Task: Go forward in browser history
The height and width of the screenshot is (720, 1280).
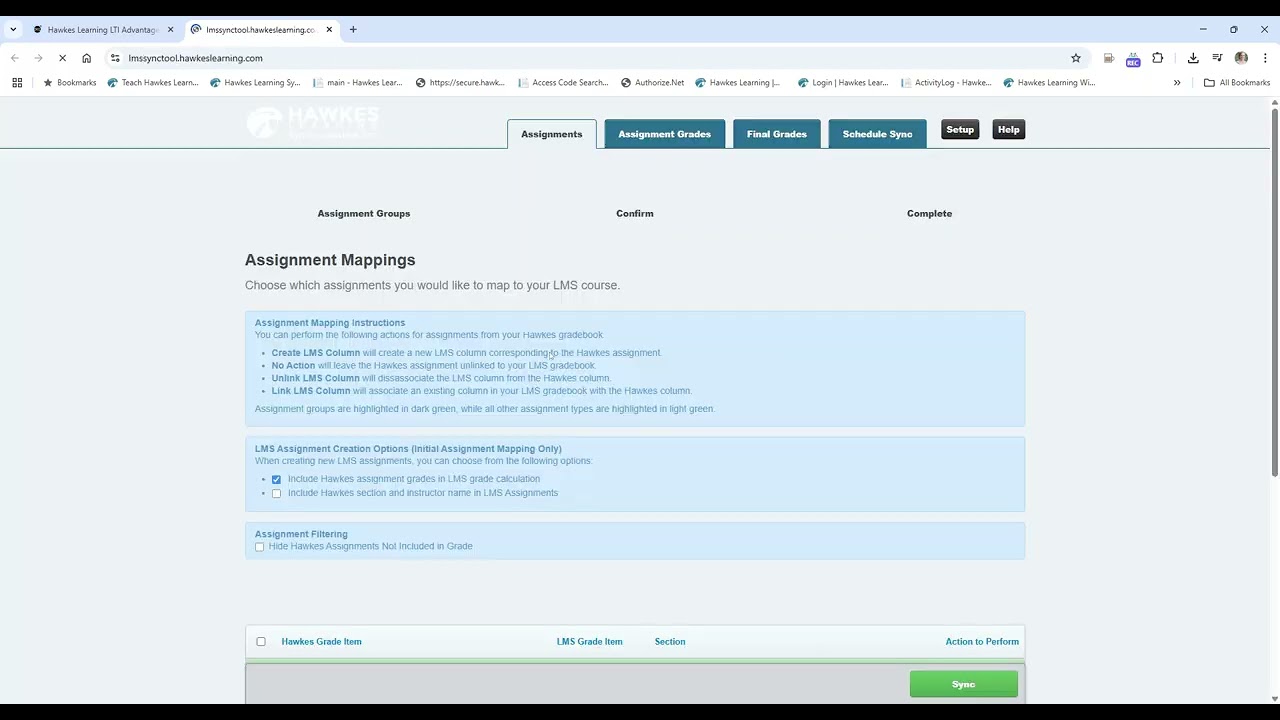Action: [38, 58]
